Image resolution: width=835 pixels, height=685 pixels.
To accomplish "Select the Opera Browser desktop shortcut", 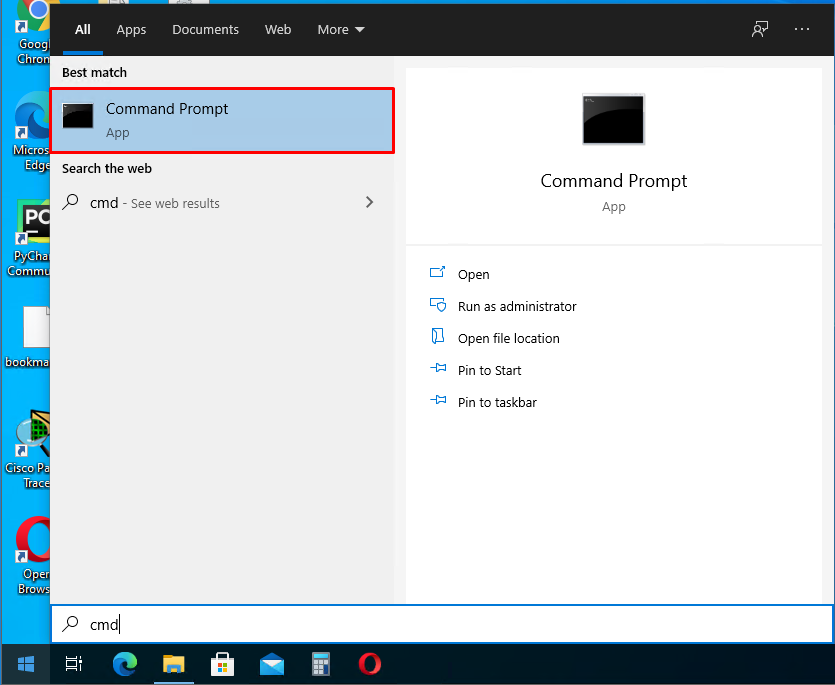I will click(32, 556).
